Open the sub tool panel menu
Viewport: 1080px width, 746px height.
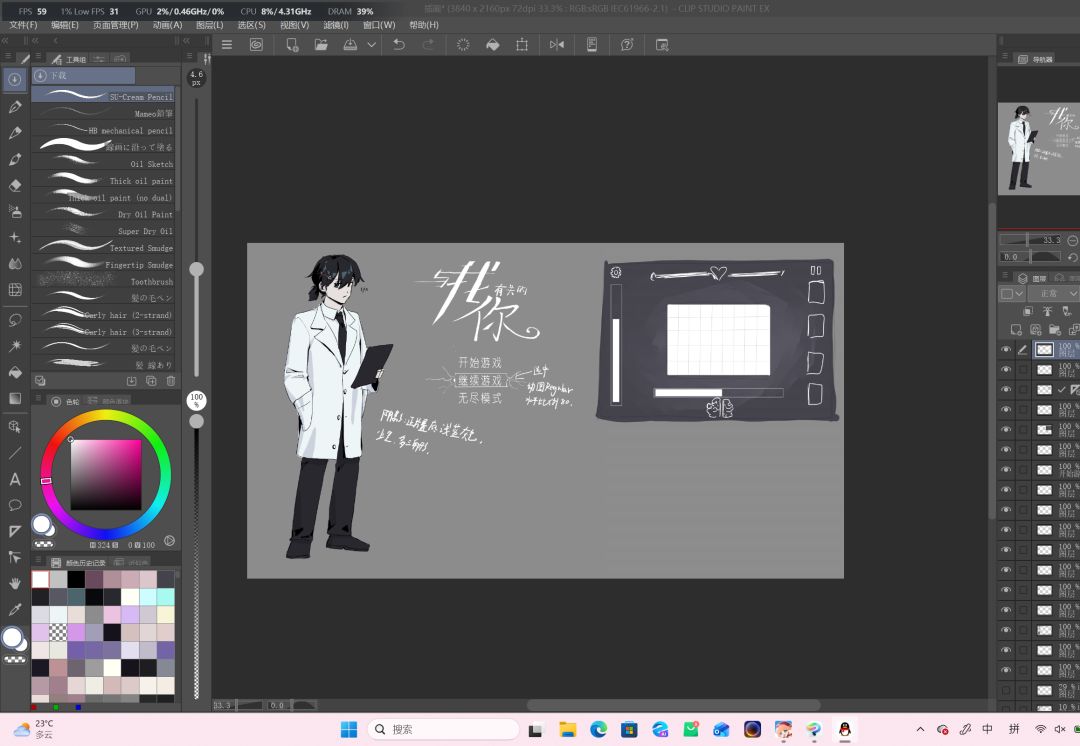(x=38, y=58)
